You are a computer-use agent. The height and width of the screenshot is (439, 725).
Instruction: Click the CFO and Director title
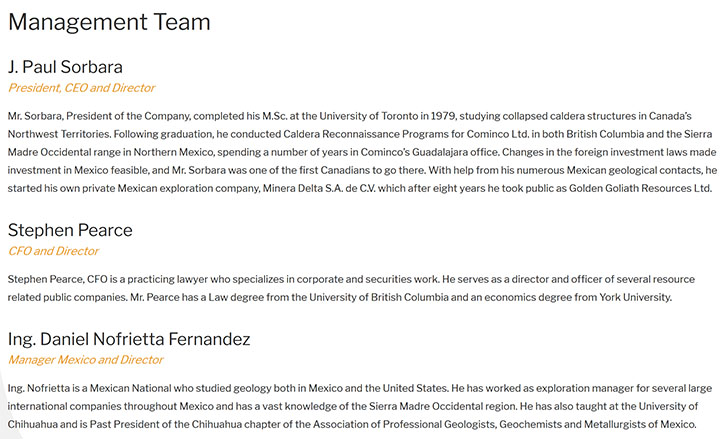click(53, 251)
